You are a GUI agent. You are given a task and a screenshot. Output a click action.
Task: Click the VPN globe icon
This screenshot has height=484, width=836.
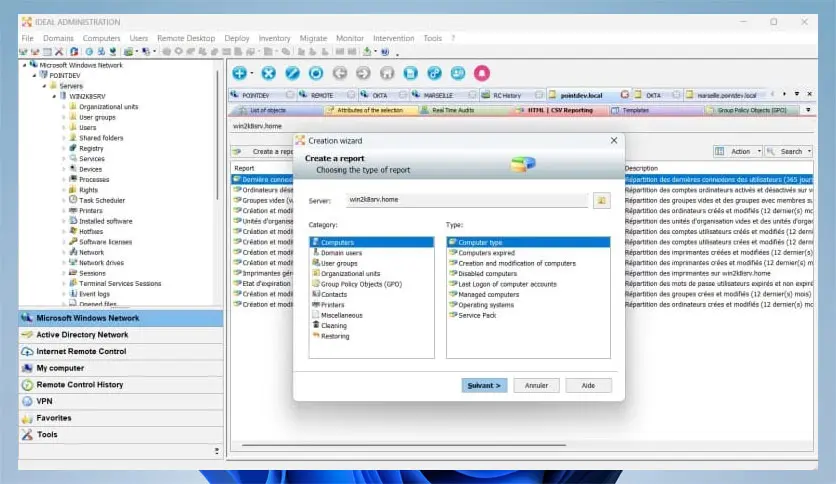coord(27,401)
